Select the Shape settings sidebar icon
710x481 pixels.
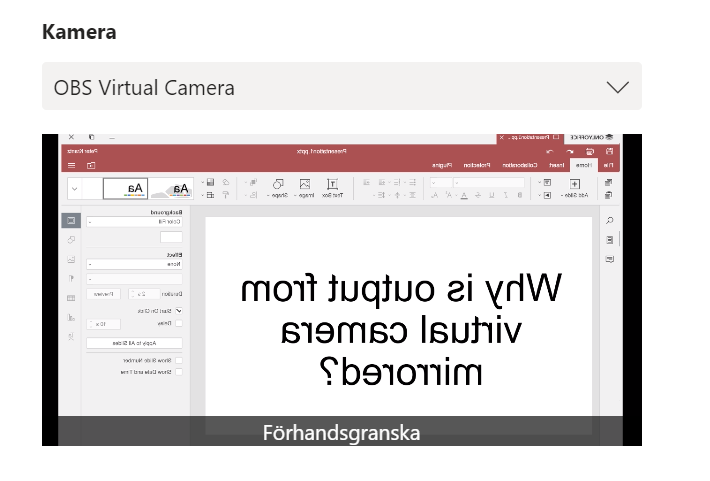tap(71, 240)
